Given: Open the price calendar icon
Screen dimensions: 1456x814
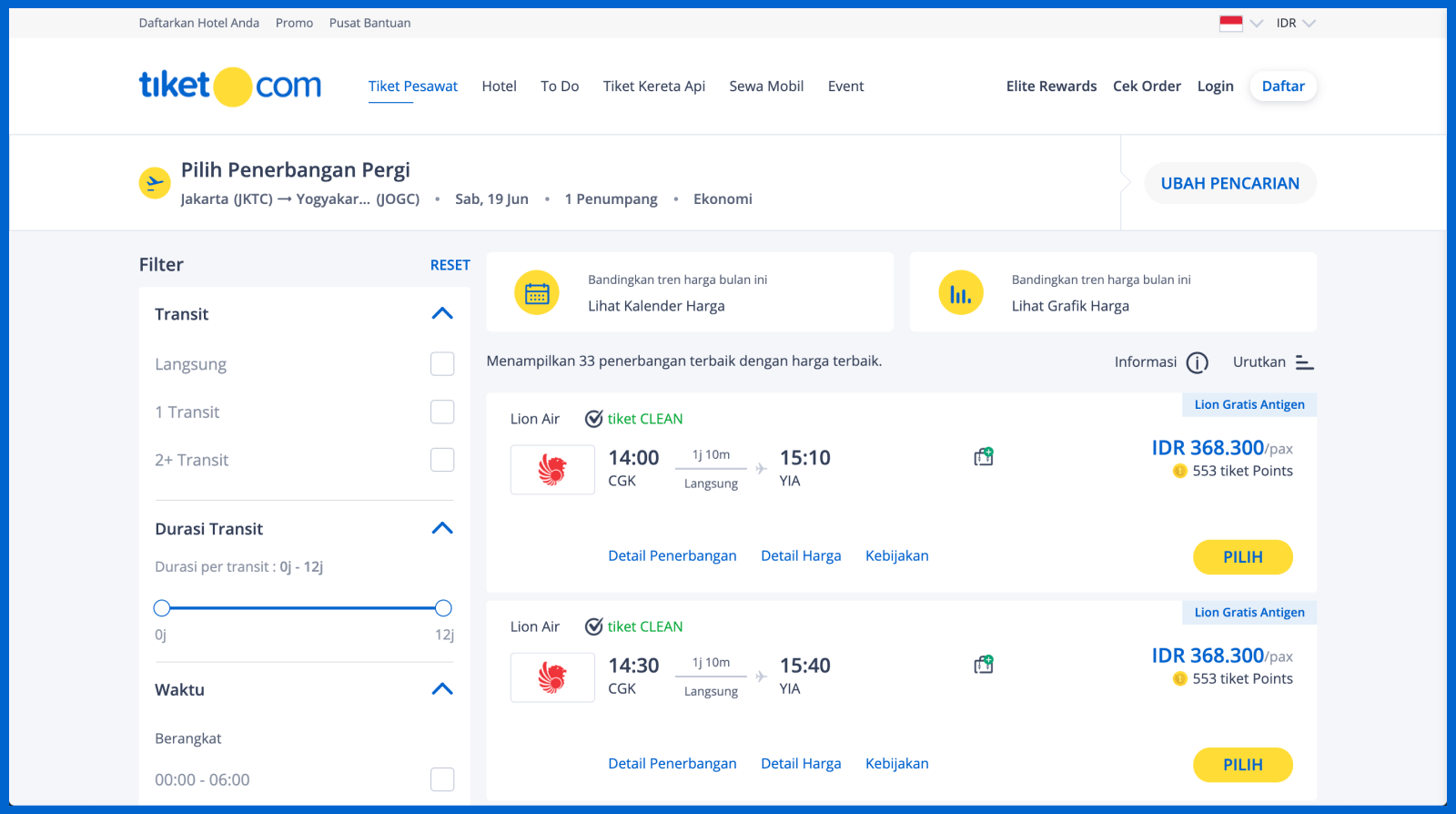Looking at the screenshot, I should [537, 293].
